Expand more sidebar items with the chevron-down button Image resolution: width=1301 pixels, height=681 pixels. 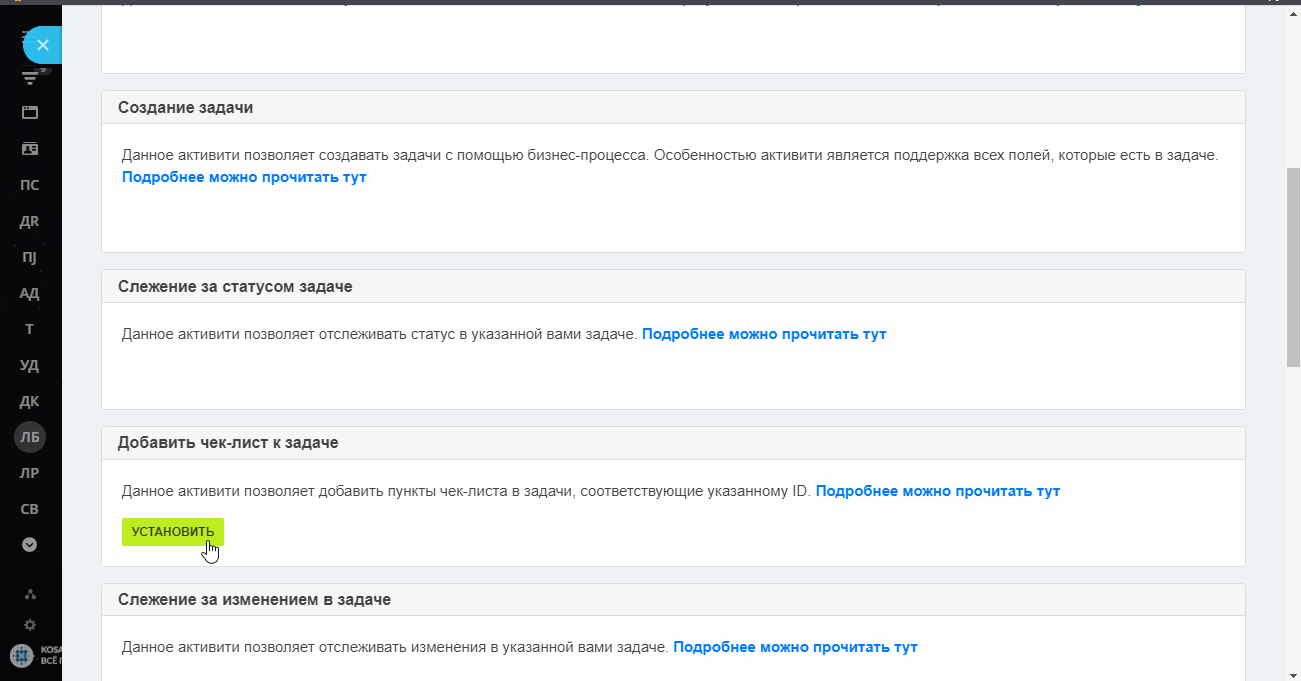[30, 545]
